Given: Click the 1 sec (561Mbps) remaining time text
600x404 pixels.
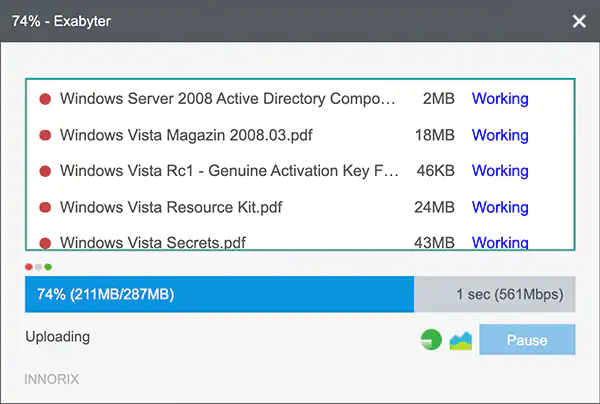Looking at the screenshot, I should point(510,294).
